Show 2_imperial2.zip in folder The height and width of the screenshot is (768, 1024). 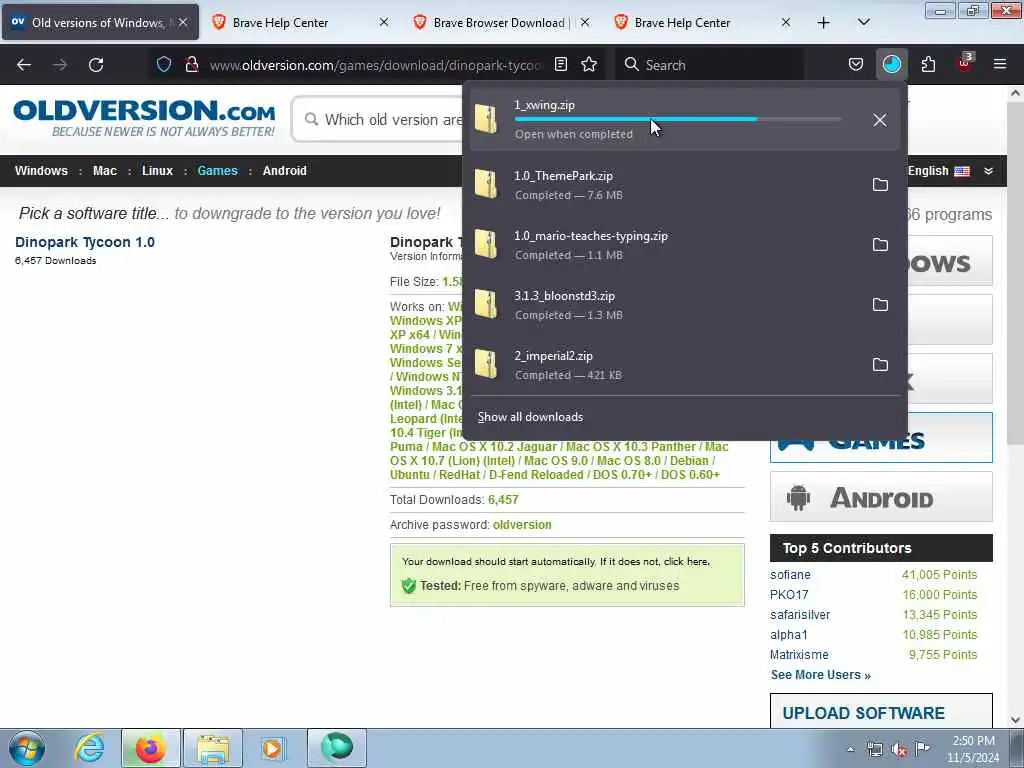[880, 365]
